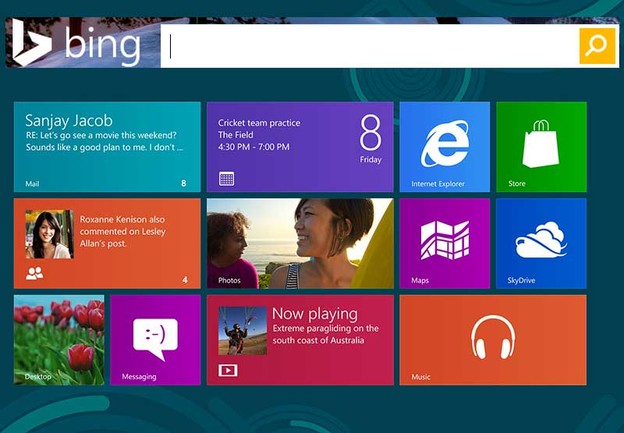Screen dimensions: 624x433
Task: Click the calendar grid icon
Action: [x=226, y=179]
